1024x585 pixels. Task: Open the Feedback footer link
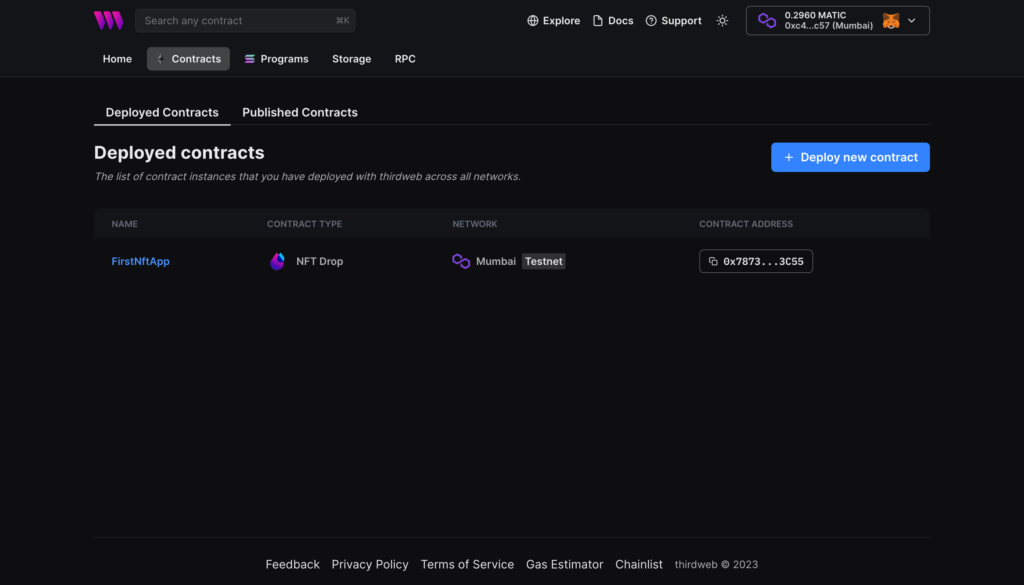(x=293, y=564)
